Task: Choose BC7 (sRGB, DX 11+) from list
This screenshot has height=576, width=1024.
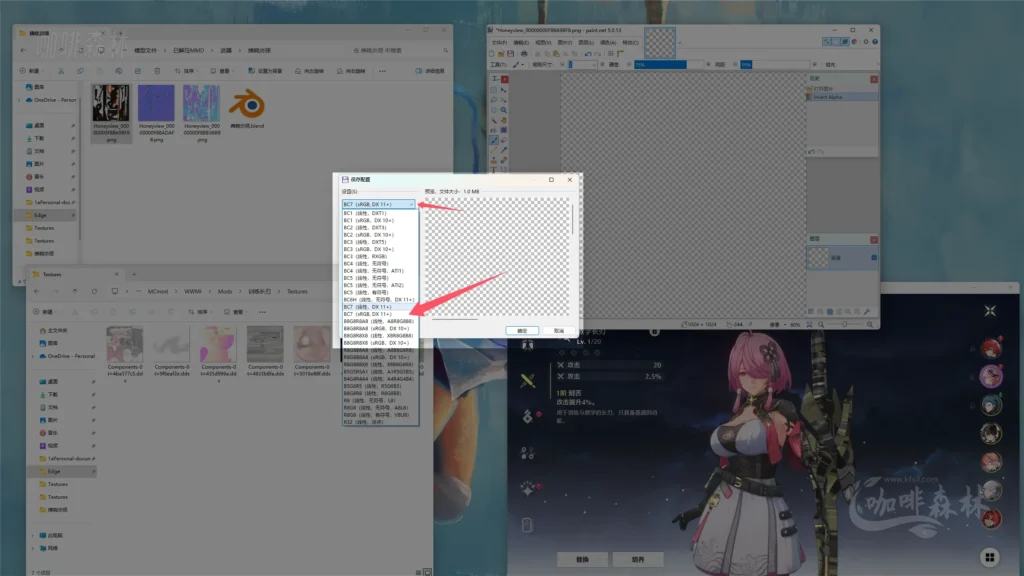Action: tap(368, 314)
